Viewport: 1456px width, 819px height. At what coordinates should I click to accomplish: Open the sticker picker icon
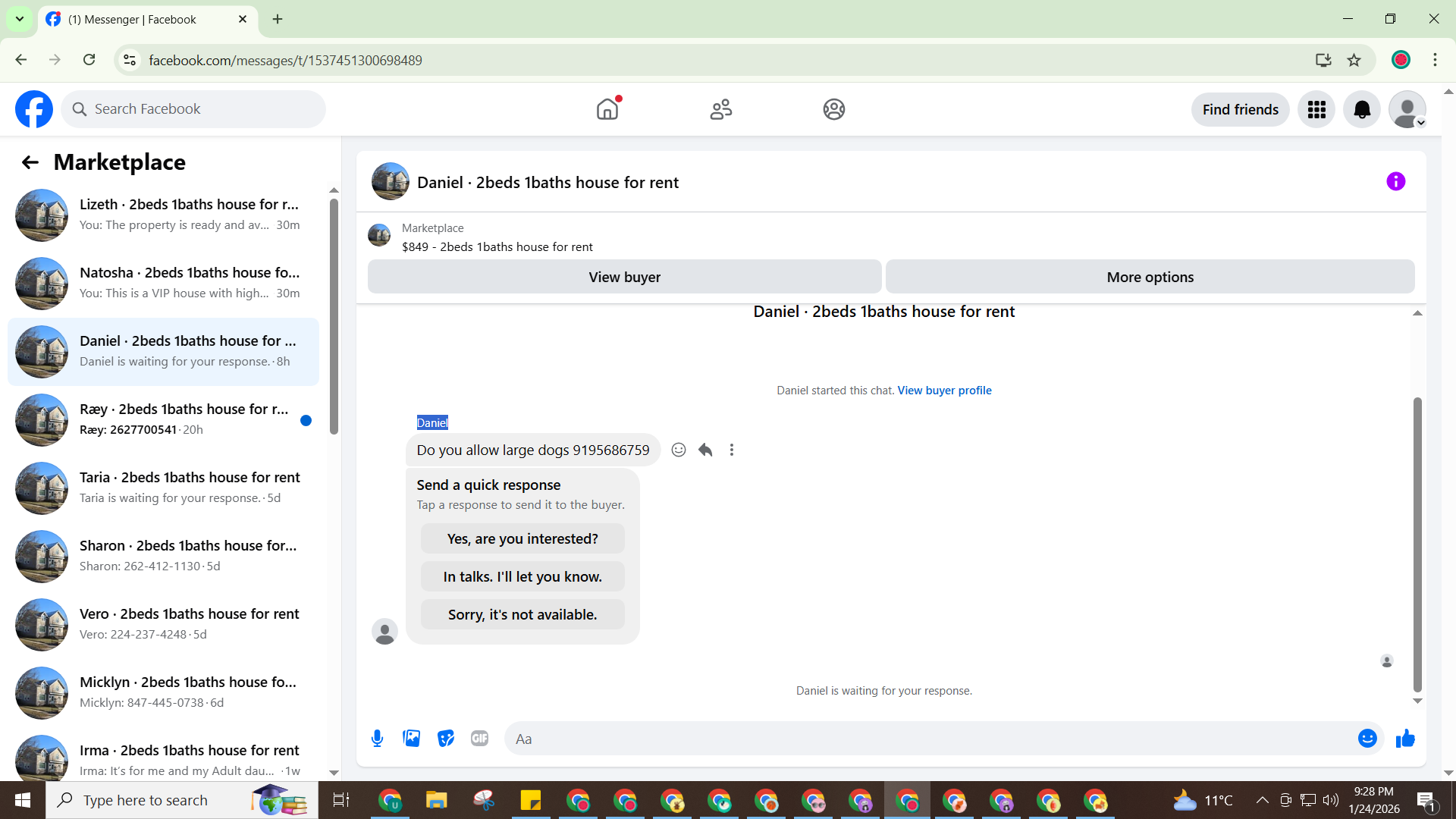point(446,739)
